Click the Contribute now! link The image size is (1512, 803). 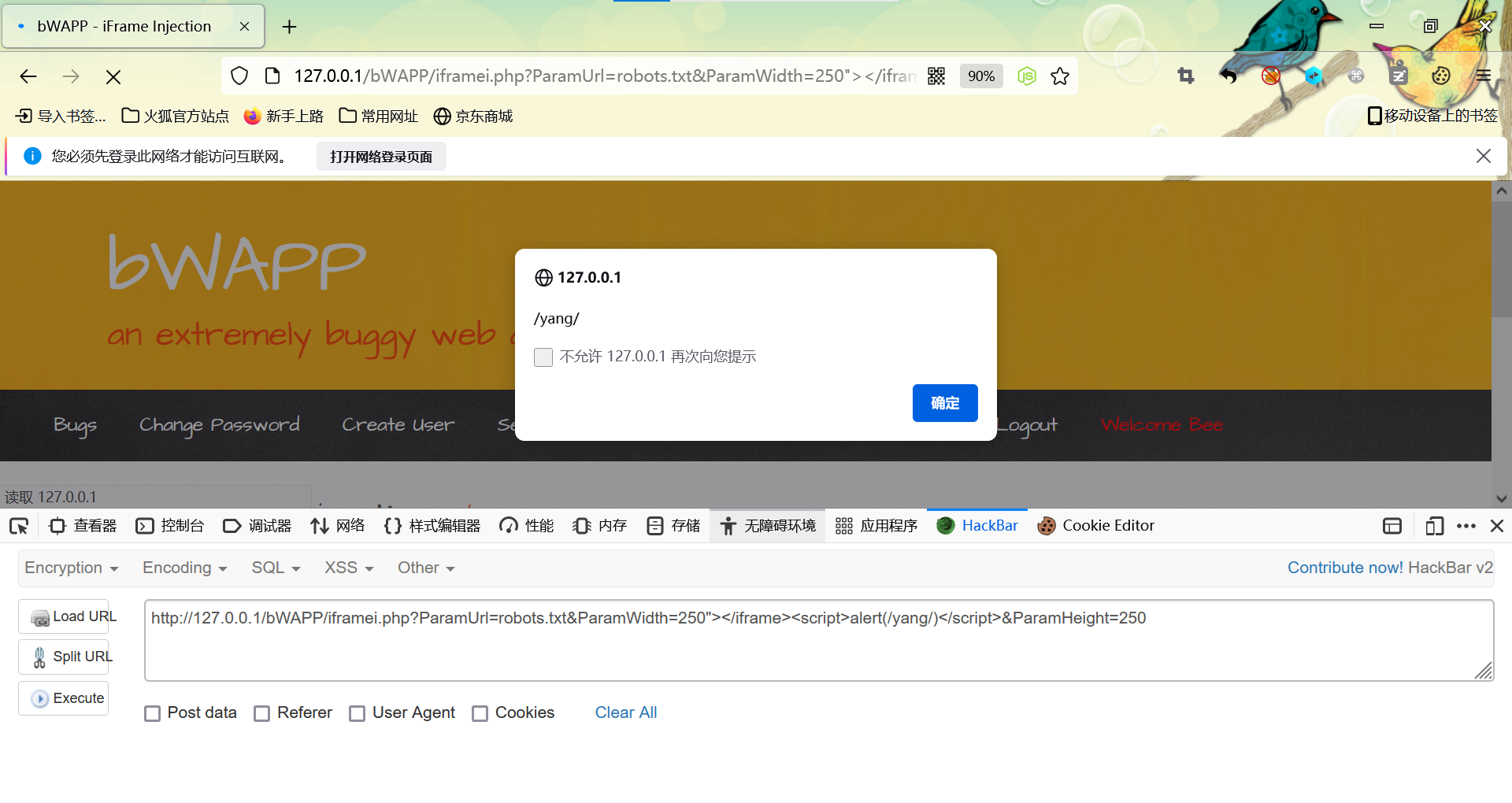[1345, 568]
